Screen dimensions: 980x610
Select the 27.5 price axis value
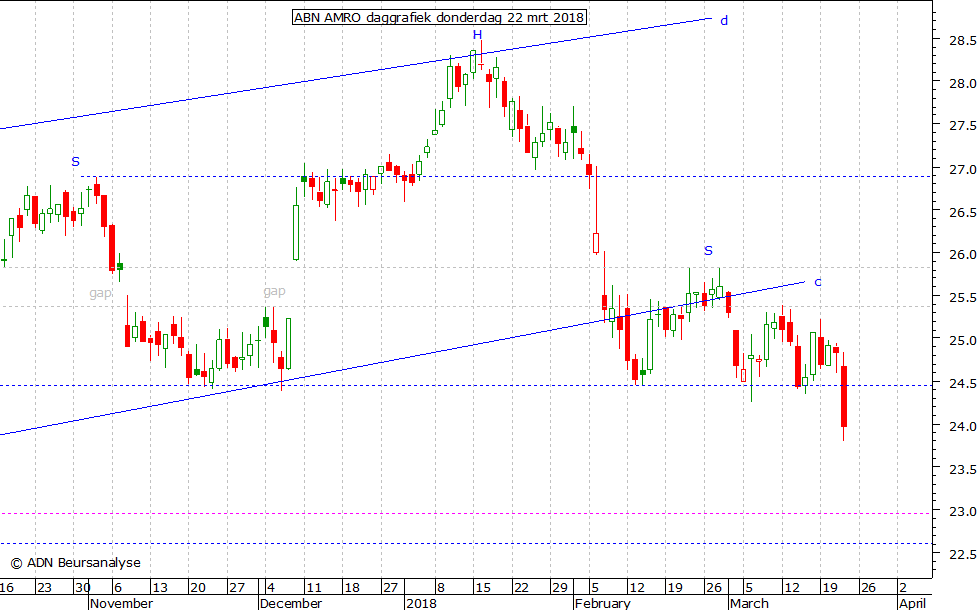[962, 126]
